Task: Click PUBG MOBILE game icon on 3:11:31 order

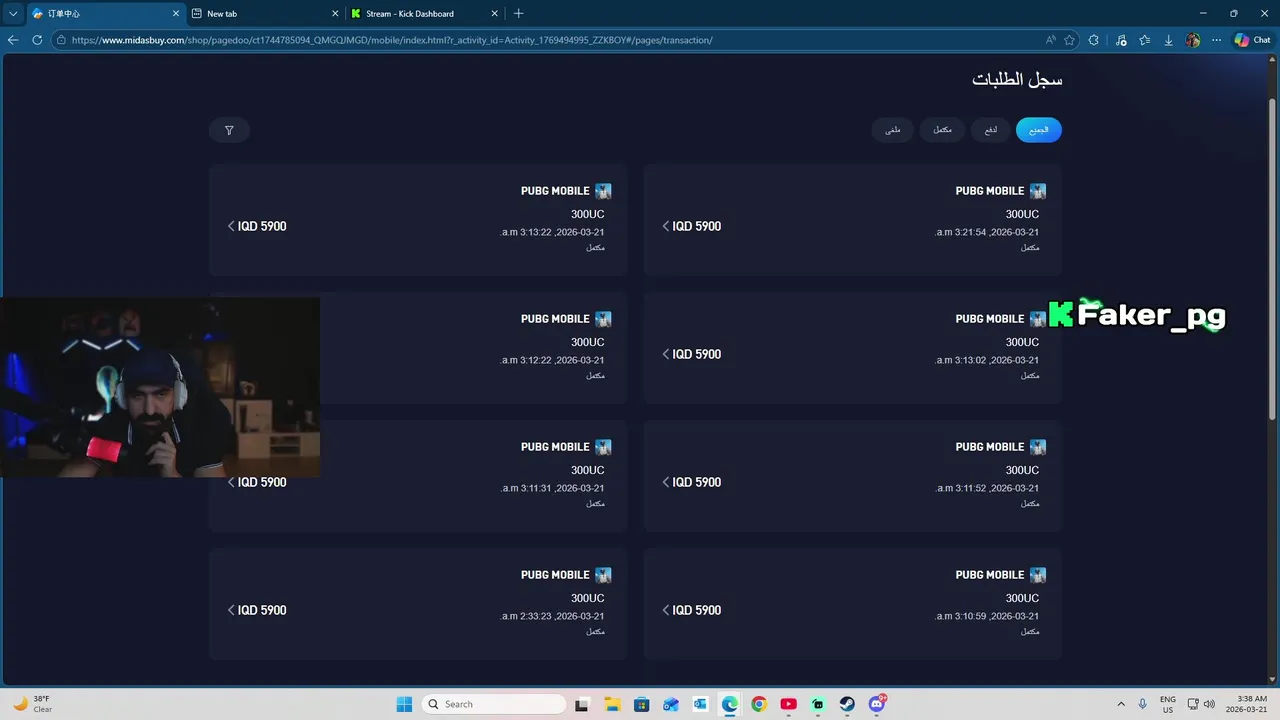Action: 603,447
